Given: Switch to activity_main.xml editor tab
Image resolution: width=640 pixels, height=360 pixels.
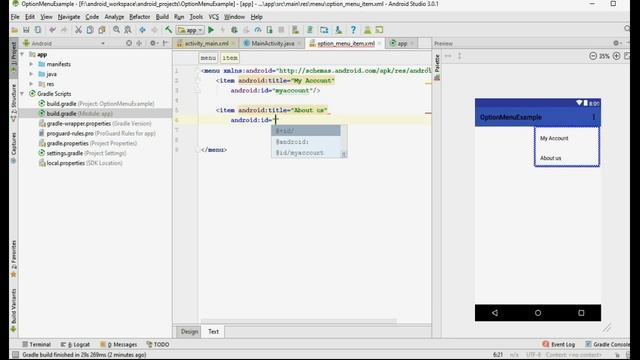Looking at the screenshot, I should (206, 43).
